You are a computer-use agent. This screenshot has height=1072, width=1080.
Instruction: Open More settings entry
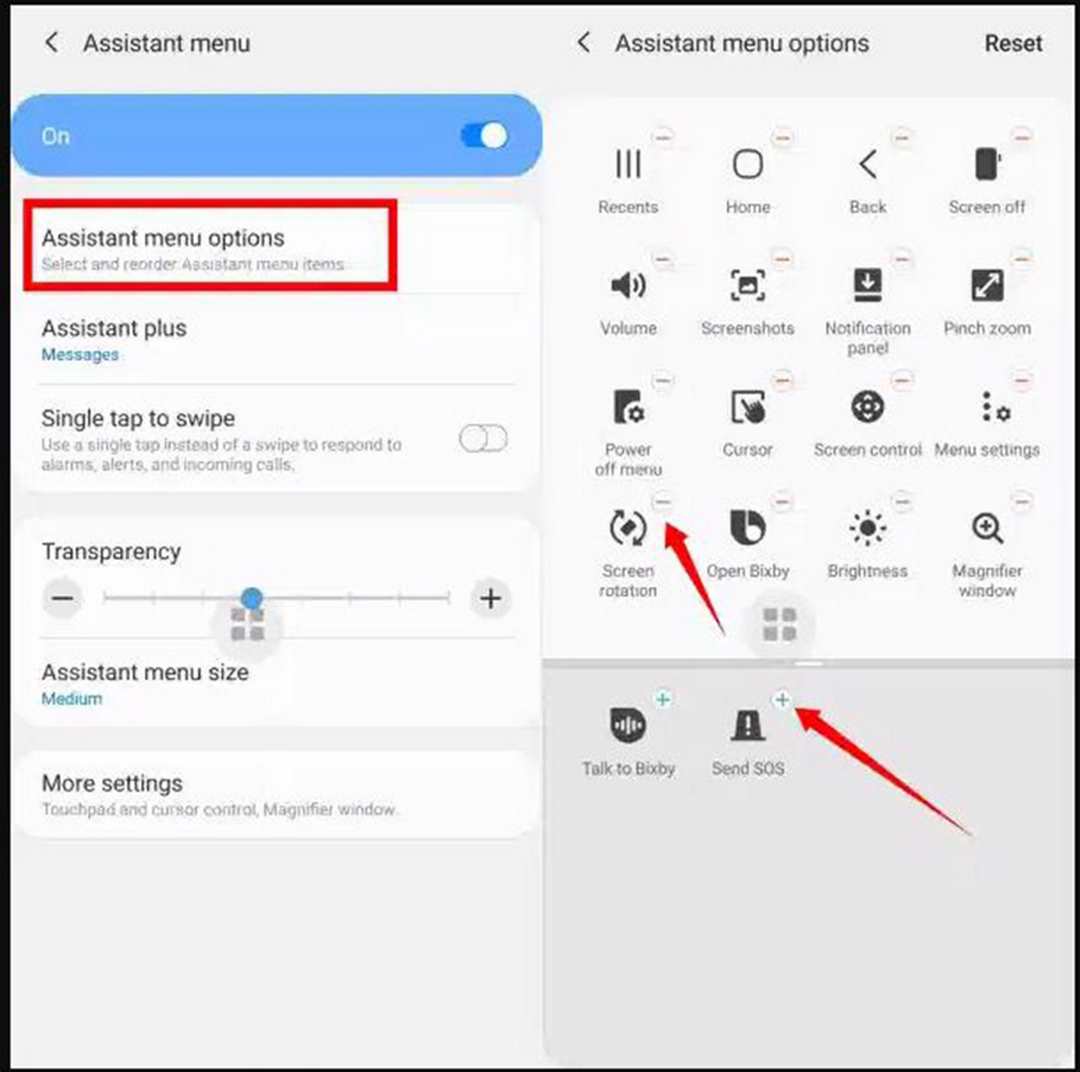coord(278,795)
